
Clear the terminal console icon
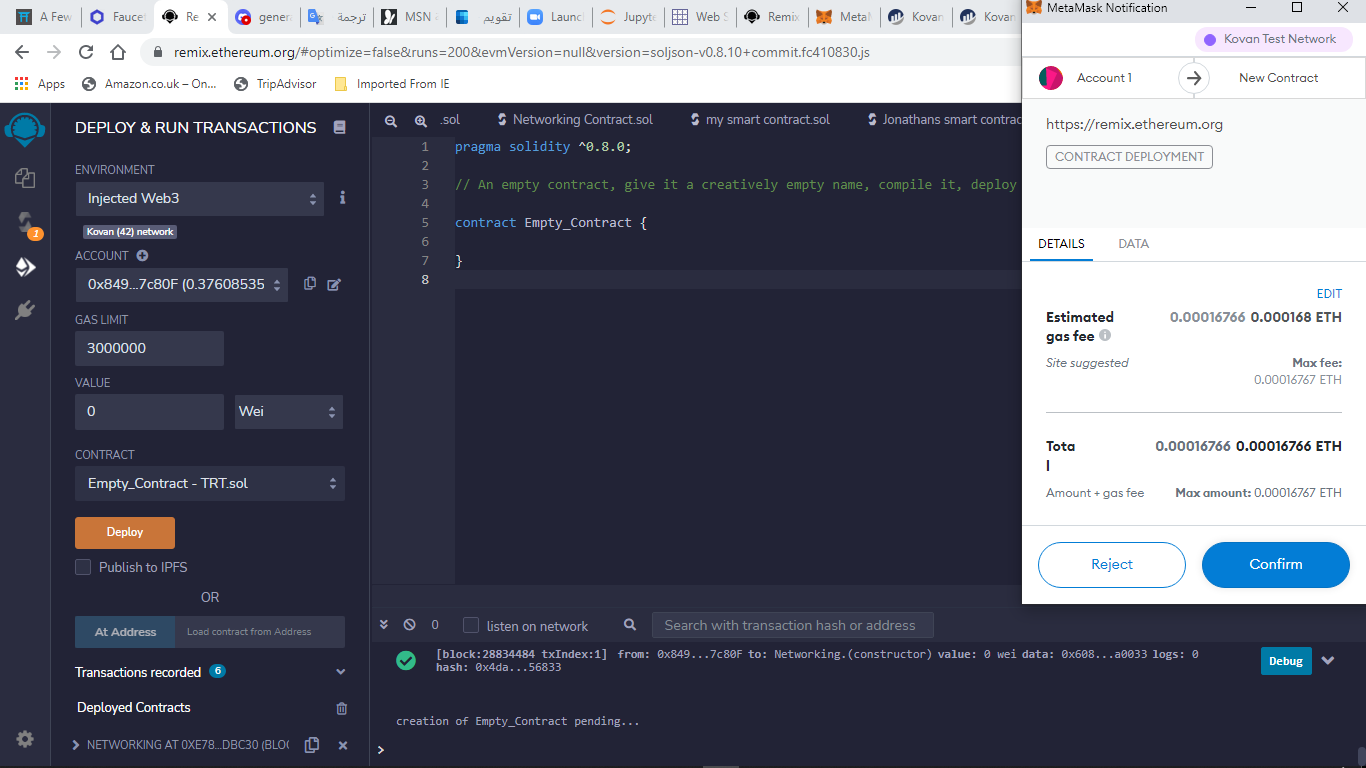[409, 625]
